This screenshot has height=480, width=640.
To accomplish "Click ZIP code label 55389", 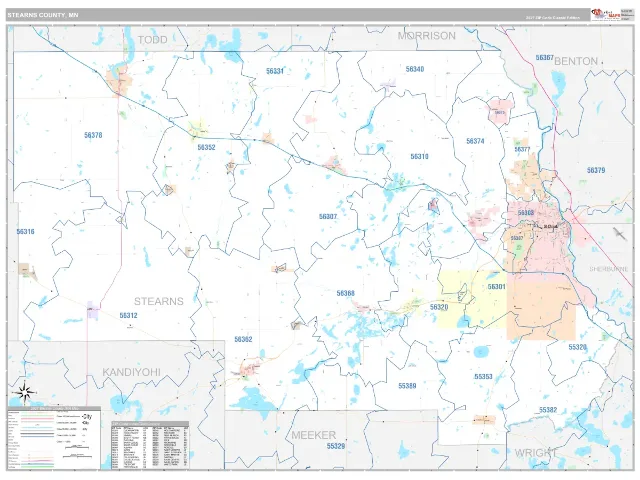I will coord(407,386).
